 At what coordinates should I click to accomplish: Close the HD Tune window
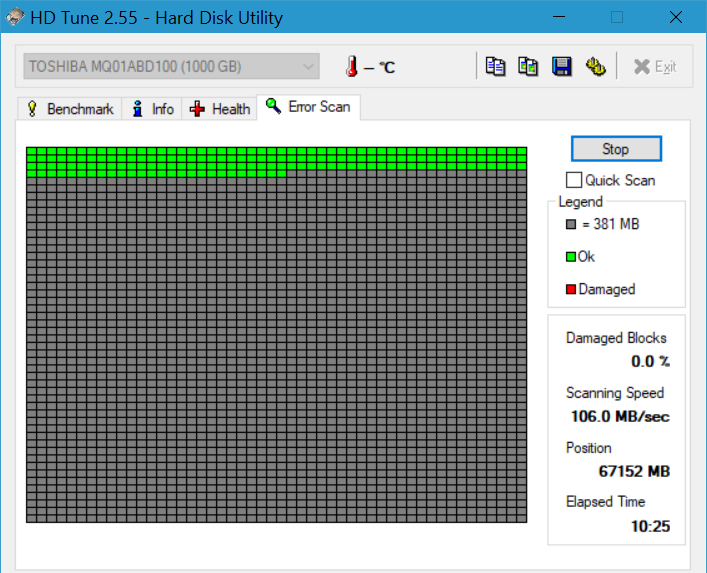674,17
